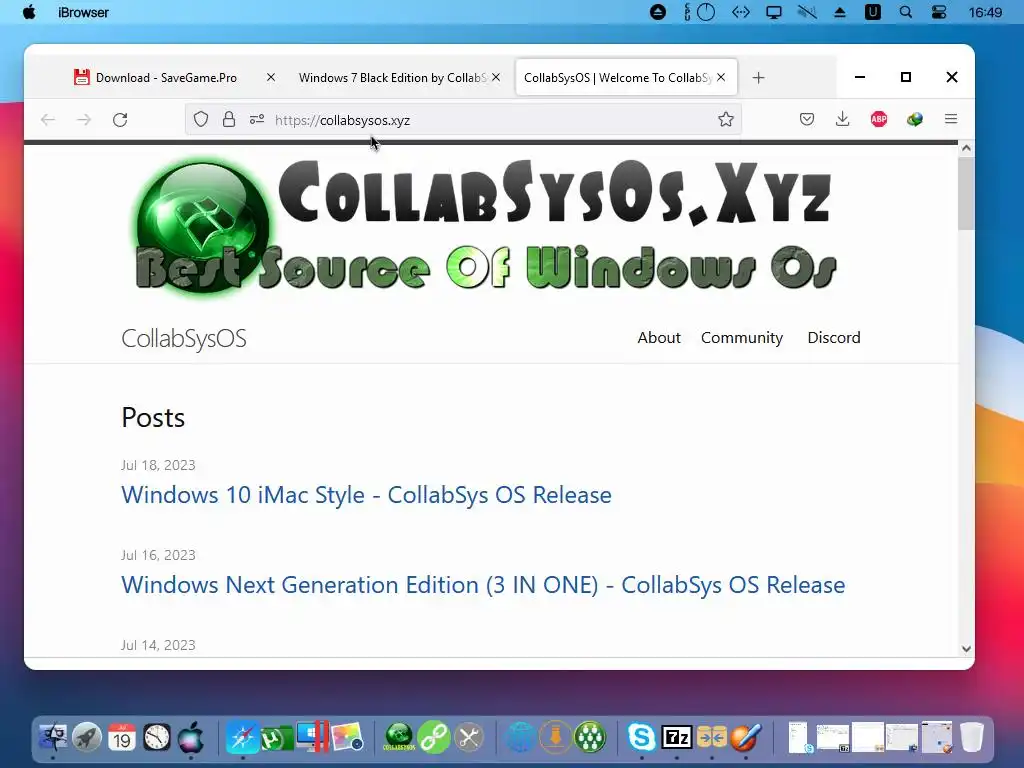Open Windows Next Generation Edition post

[483, 585]
